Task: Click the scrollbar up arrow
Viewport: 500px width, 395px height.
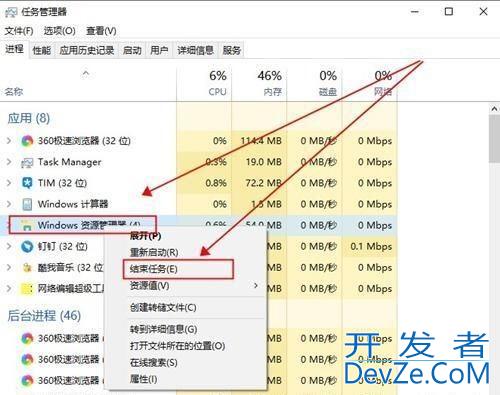Action: click(x=494, y=109)
